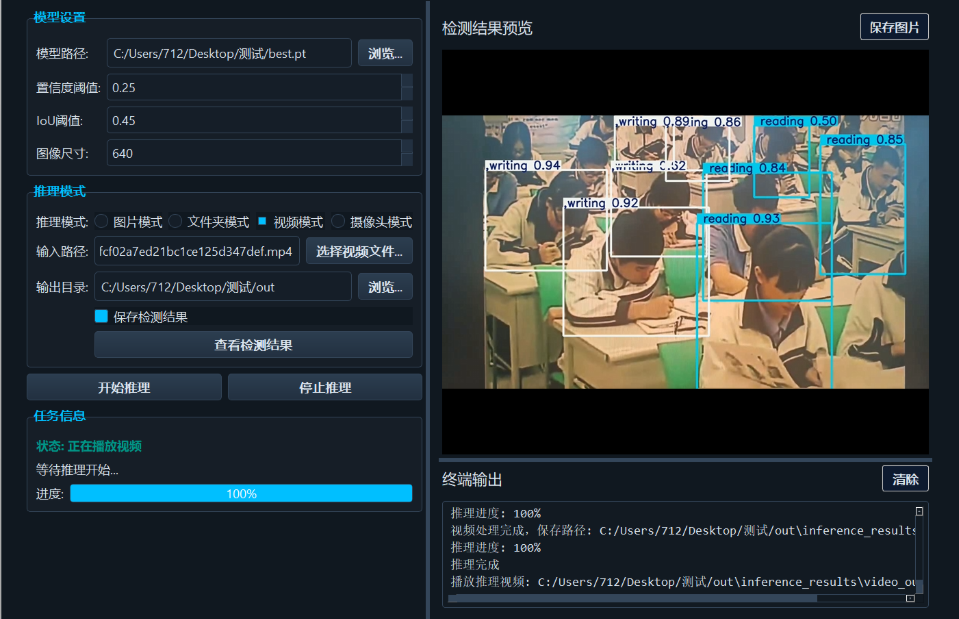959x619 pixels.
Task: Click the 终端输出 heading
Action: click(472, 480)
